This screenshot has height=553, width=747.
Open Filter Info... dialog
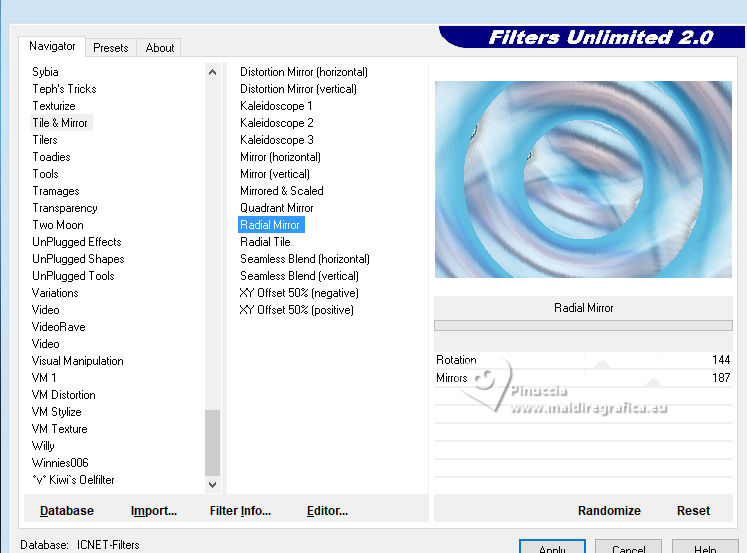coord(240,511)
